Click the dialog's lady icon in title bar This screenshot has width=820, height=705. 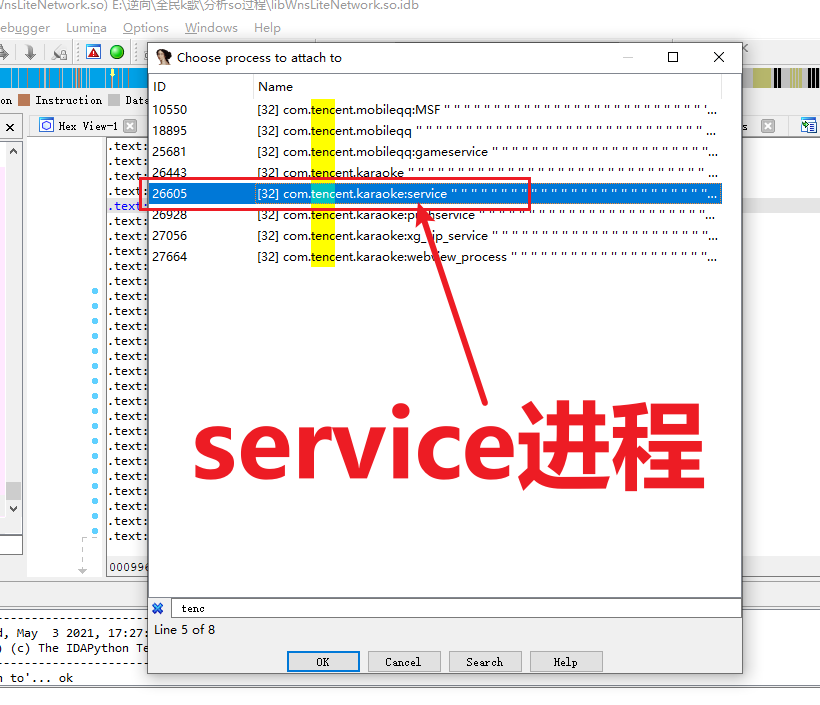pos(164,57)
